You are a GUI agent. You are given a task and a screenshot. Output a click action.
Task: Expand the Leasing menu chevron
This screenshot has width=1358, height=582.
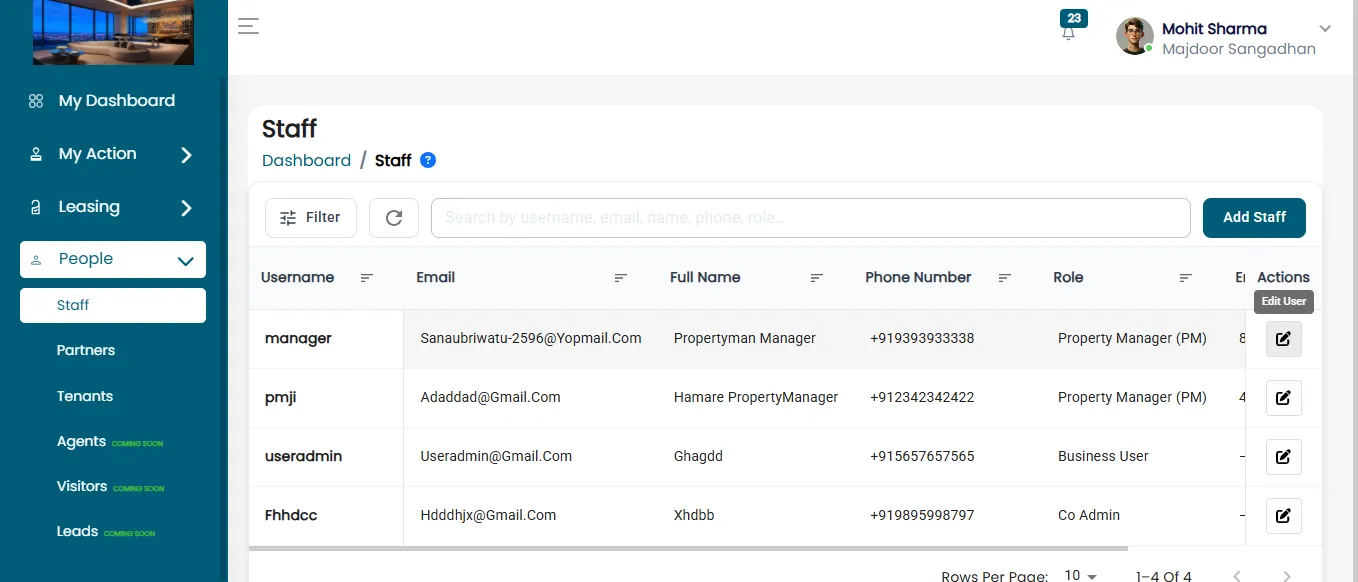point(186,208)
